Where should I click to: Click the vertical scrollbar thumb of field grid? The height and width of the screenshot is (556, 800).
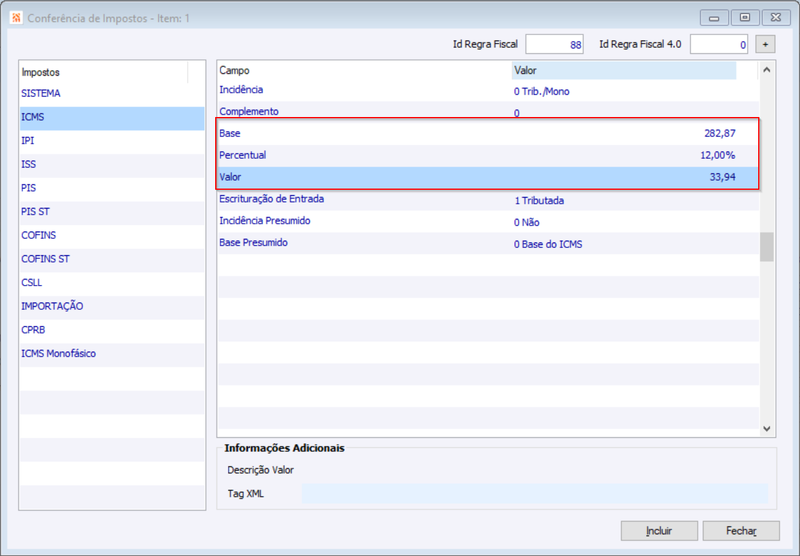[x=767, y=247]
